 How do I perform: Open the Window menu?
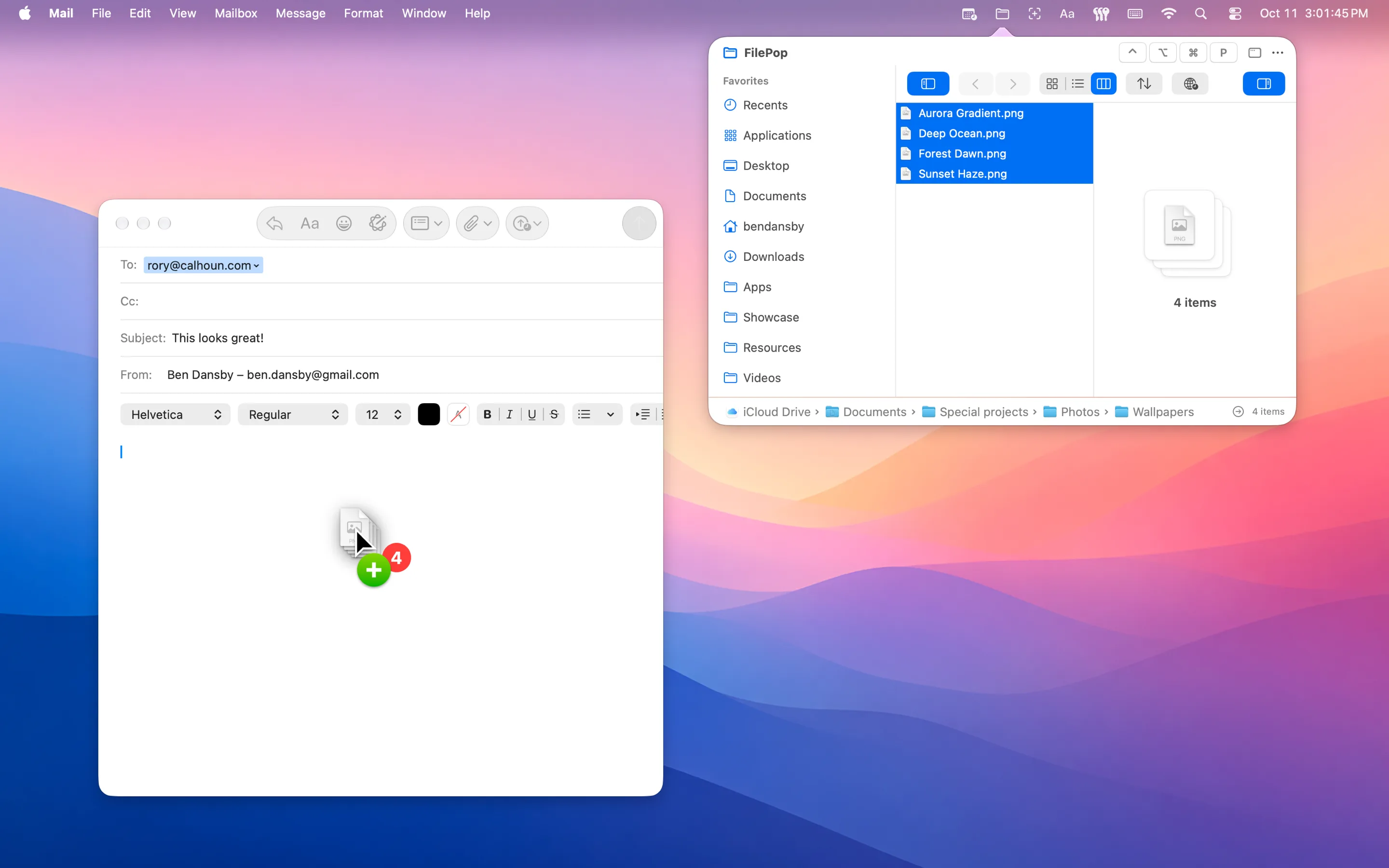[x=423, y=13]
